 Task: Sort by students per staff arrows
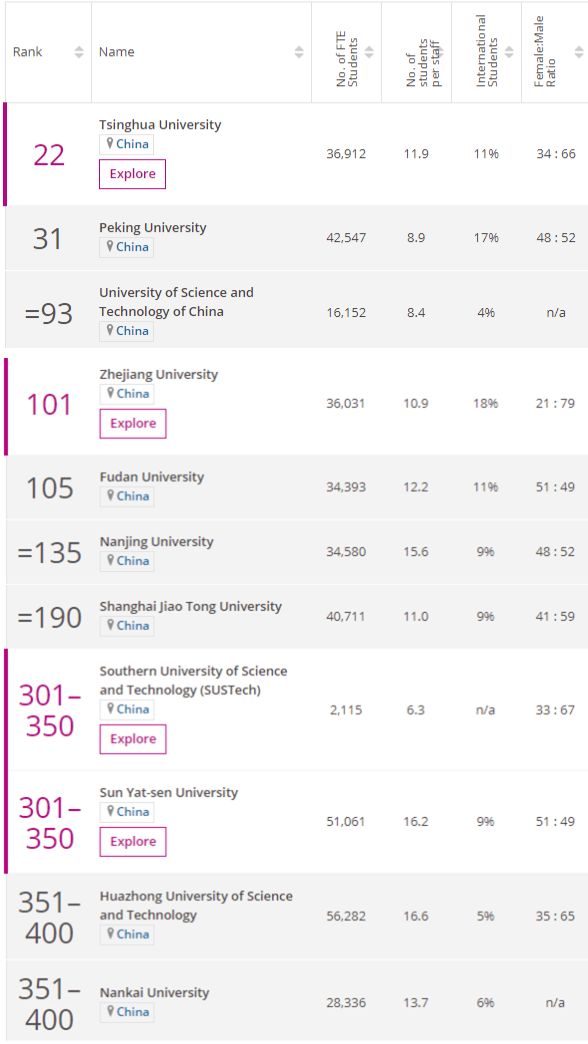(439, 52)
